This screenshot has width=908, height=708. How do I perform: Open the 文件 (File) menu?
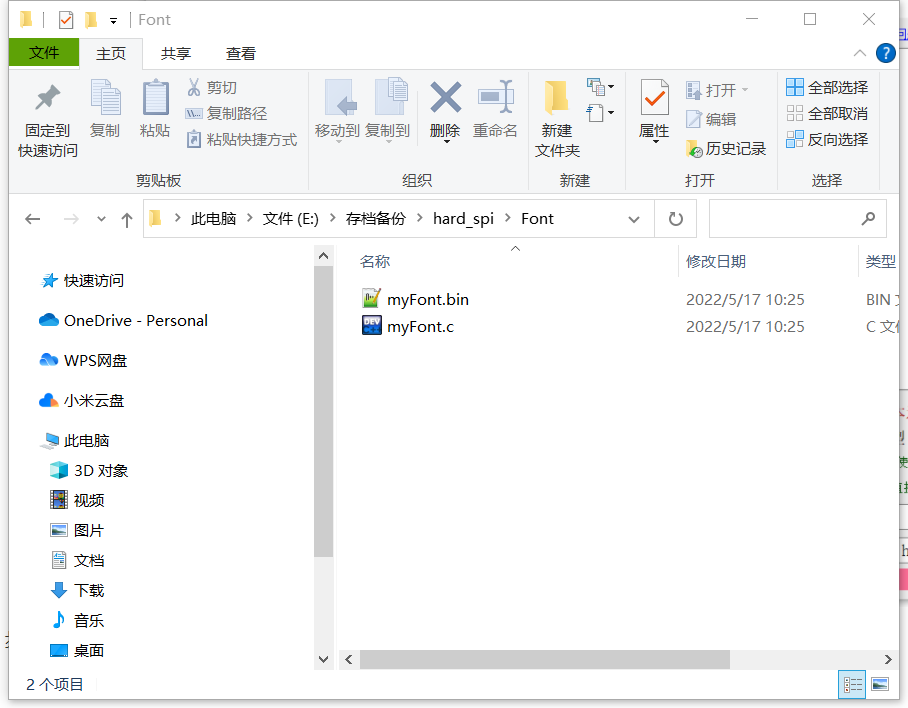(44, 52)
